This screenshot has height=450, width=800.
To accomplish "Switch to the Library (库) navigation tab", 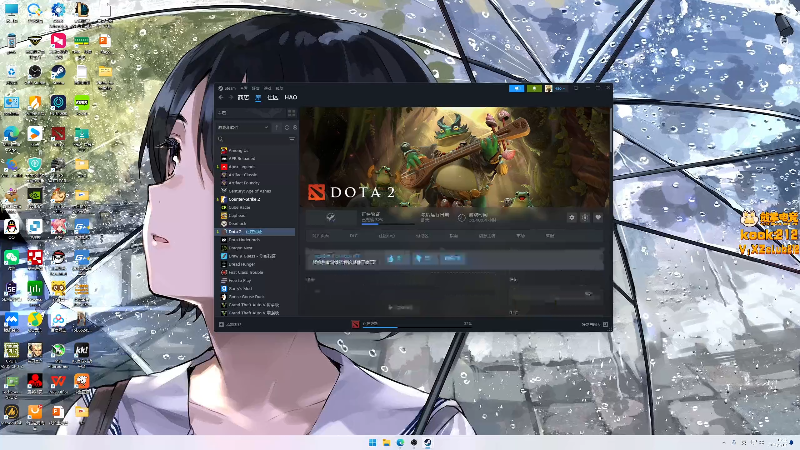I will coord(258,97).
